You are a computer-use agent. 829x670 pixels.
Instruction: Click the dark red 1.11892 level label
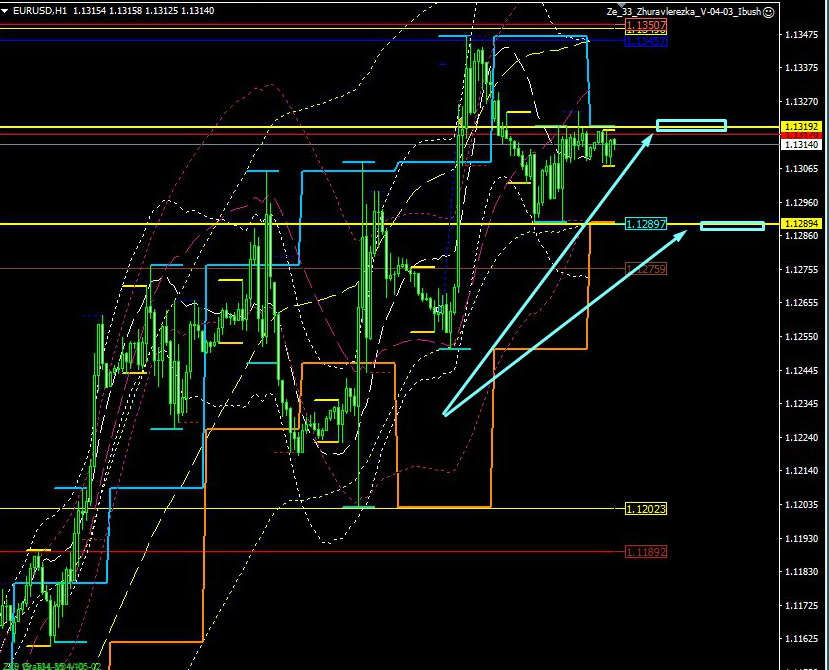tap(645, 552)
